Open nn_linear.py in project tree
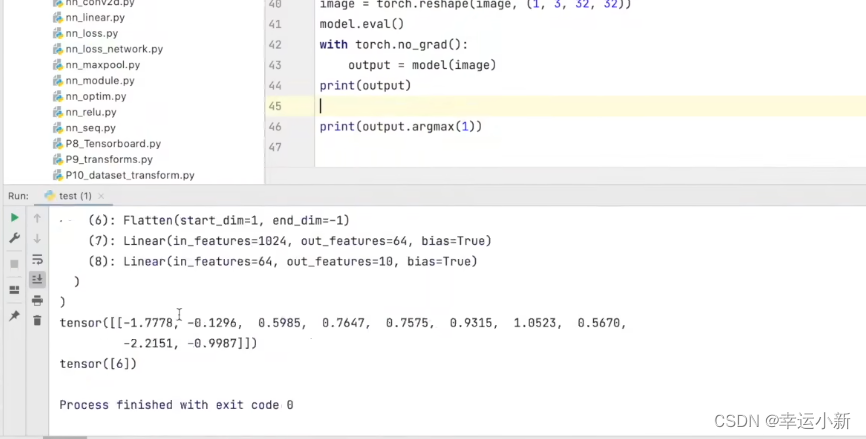Image resolution: width=866 pixels, height=439 pixels. click(x=95, y=18)
